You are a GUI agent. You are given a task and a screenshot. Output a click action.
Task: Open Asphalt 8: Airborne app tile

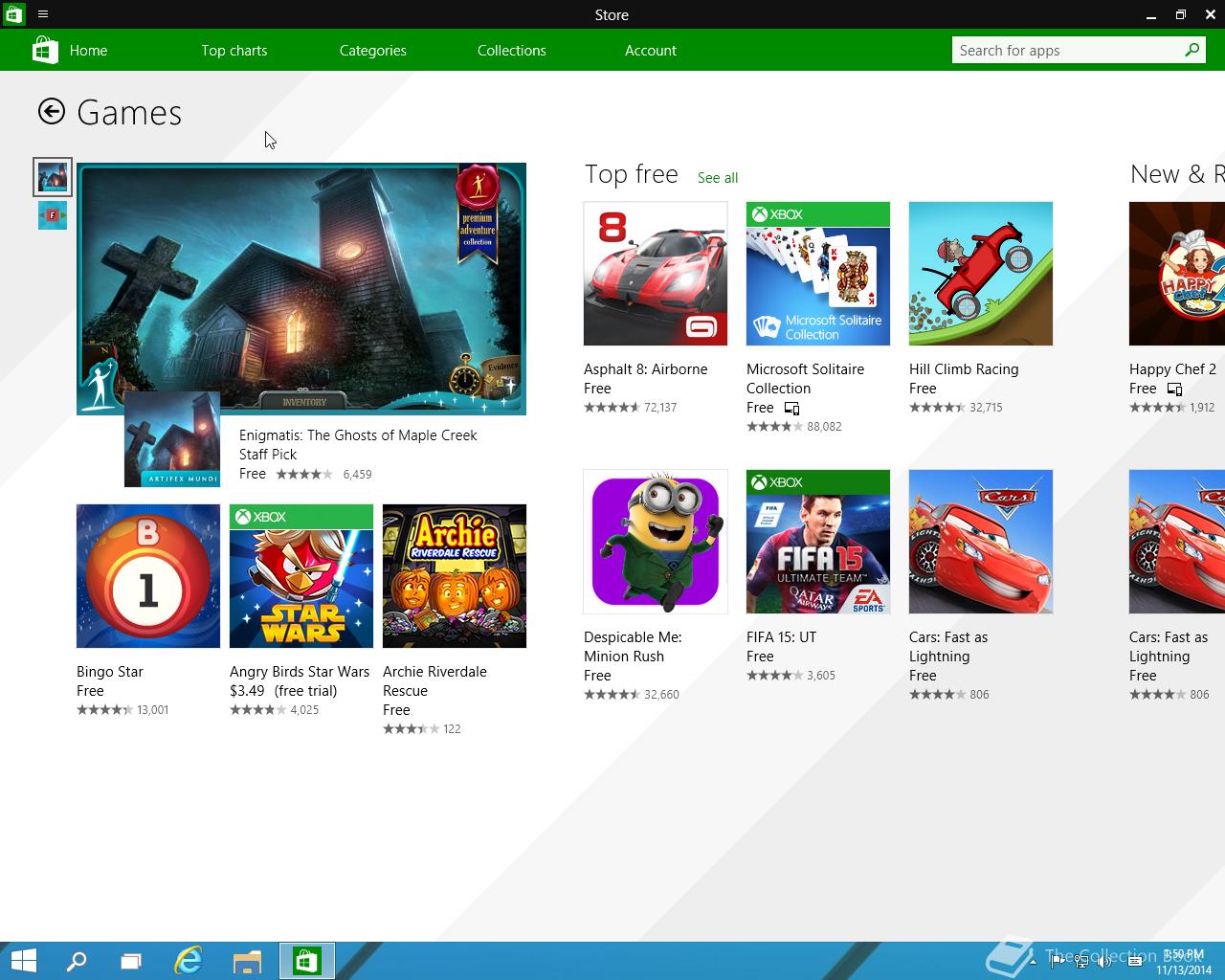point(656,274)
